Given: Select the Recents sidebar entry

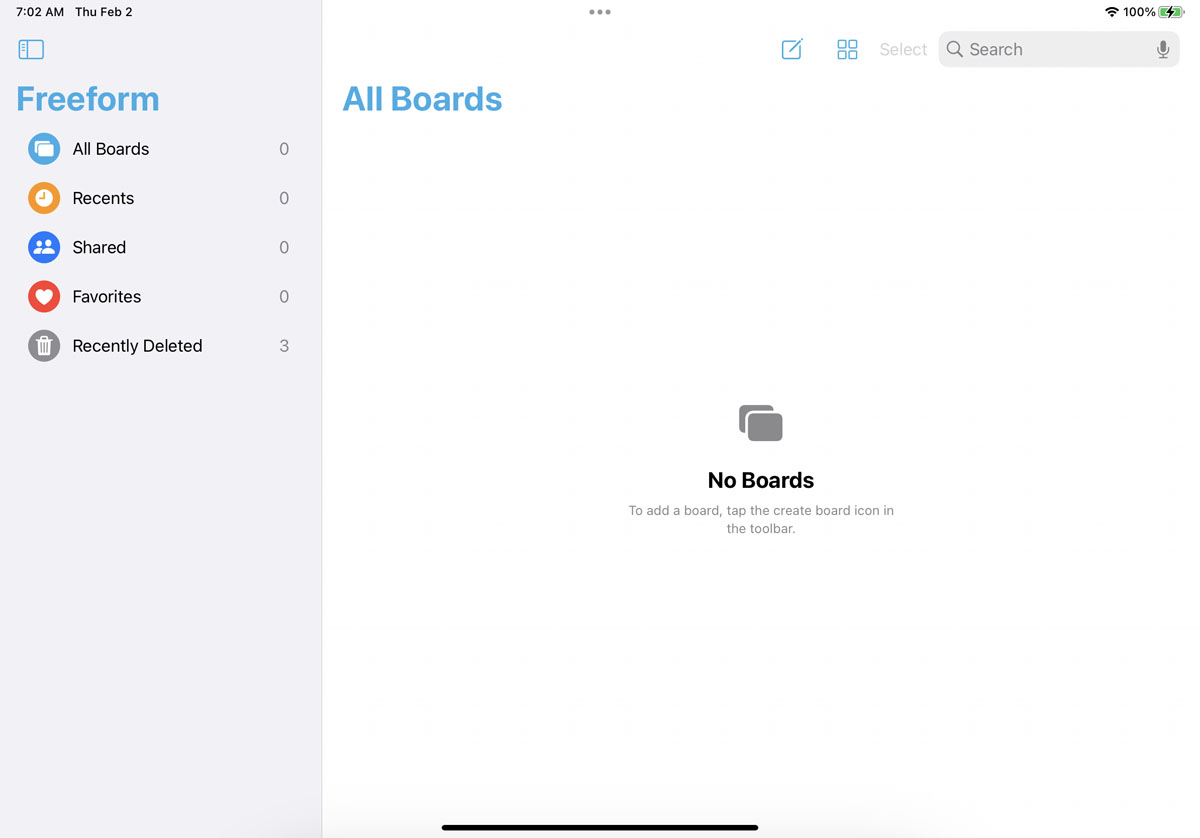Looking at the screenshot, I should (x=103, y=197).
